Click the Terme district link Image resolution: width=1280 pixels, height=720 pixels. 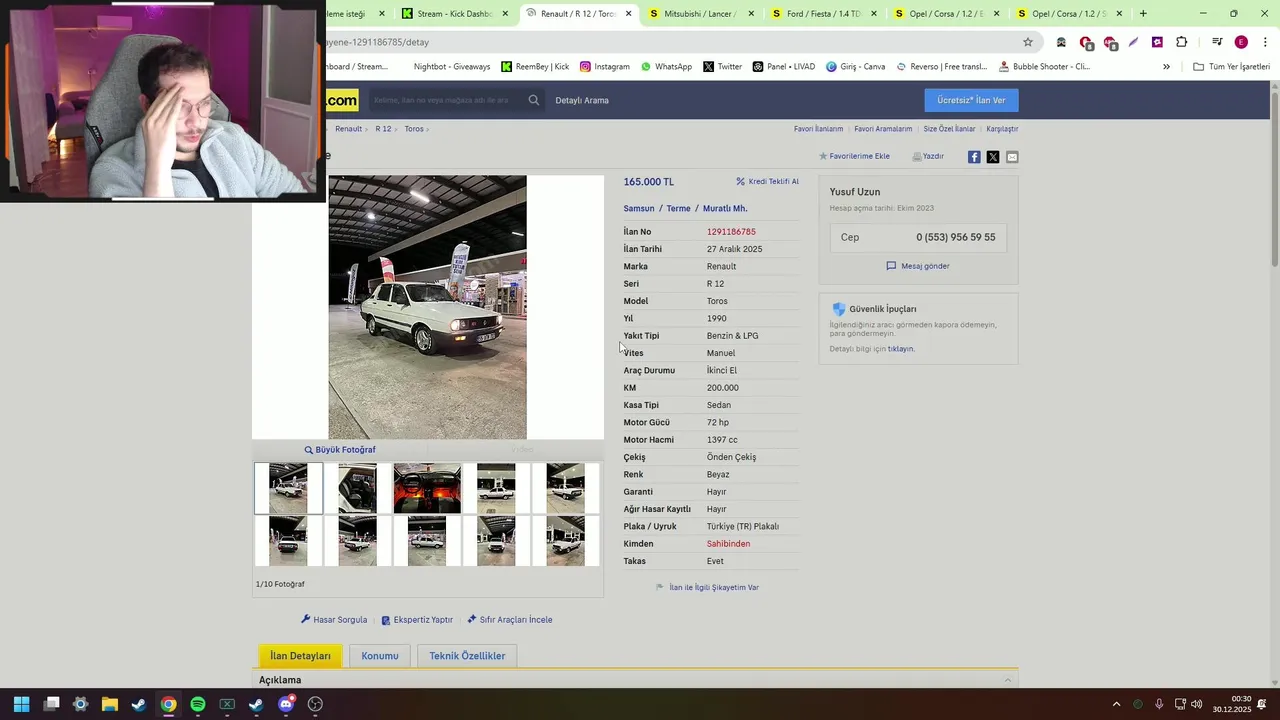[678, 209]
